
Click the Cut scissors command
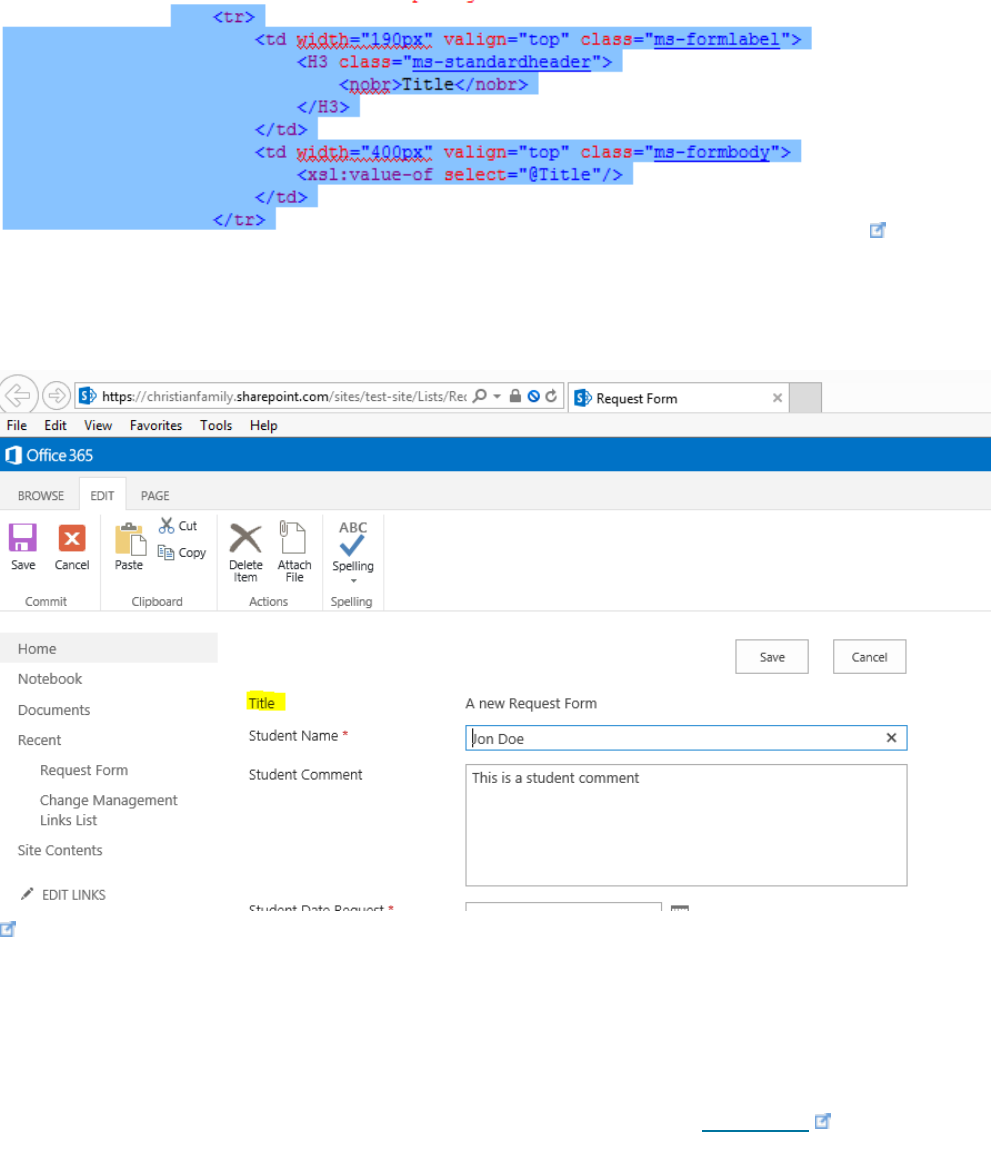tap(178, 526)
